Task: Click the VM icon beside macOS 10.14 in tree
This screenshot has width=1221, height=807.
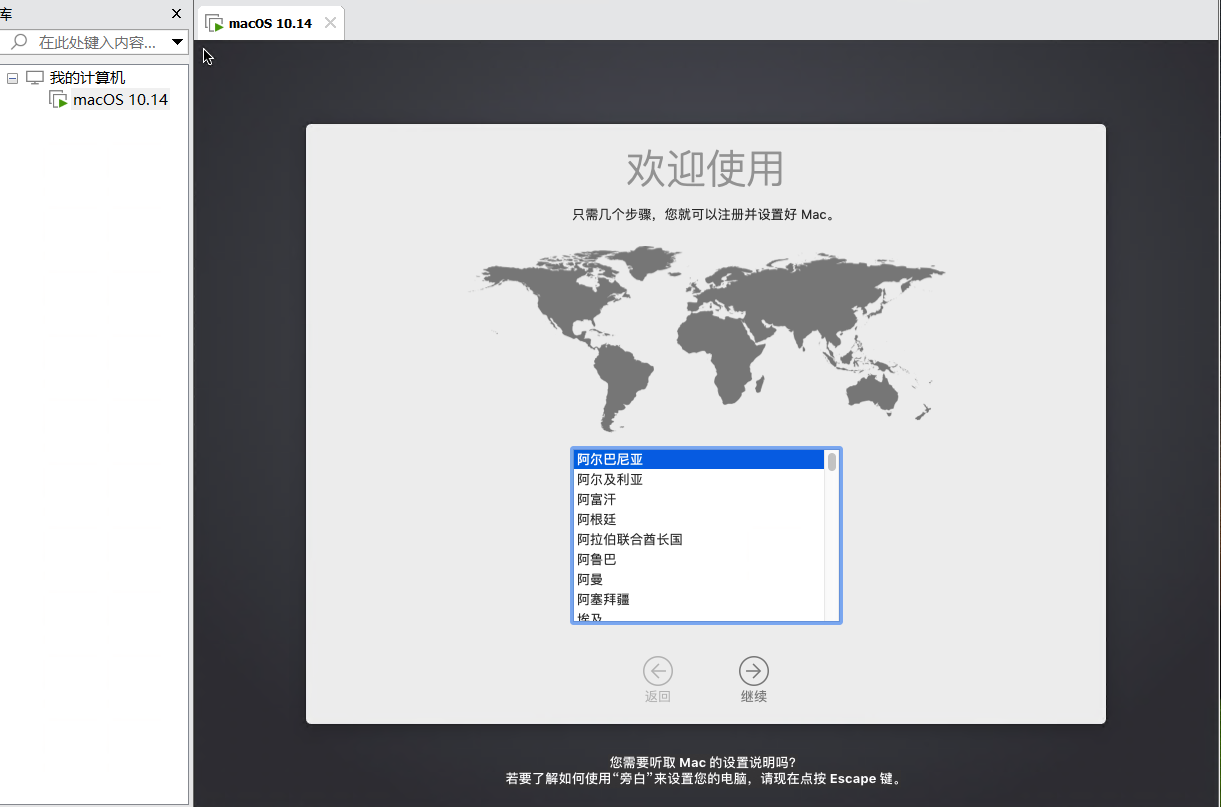Action: (x=58, y=100)
